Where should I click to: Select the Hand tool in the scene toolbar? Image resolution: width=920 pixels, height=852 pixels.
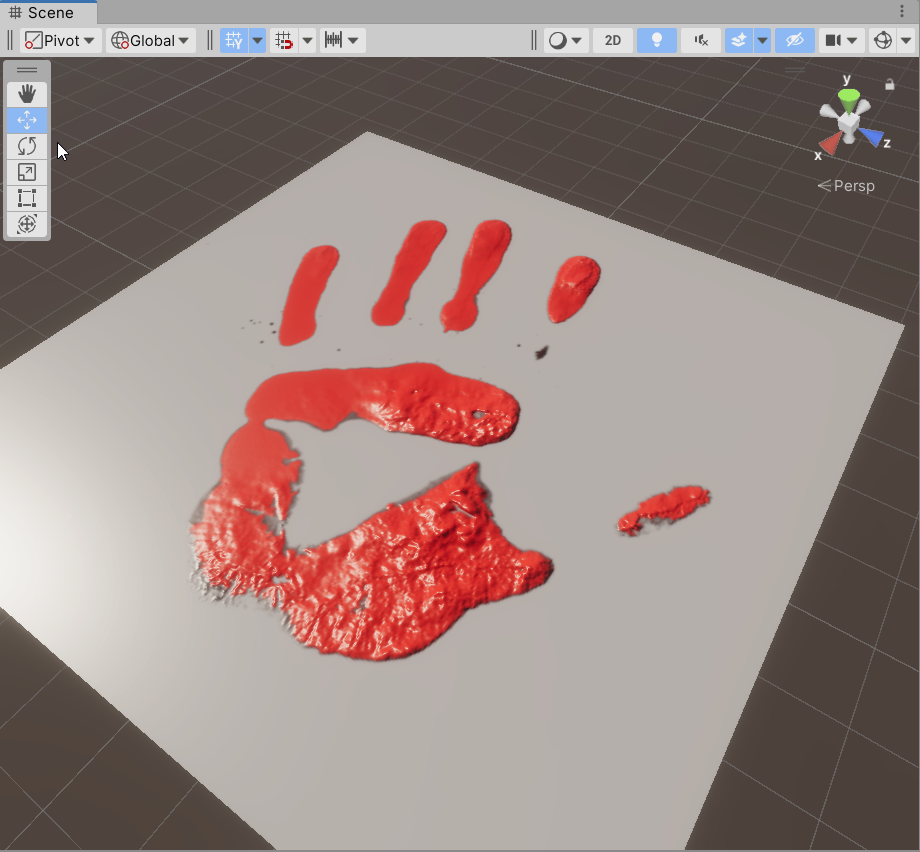[27, 94]
